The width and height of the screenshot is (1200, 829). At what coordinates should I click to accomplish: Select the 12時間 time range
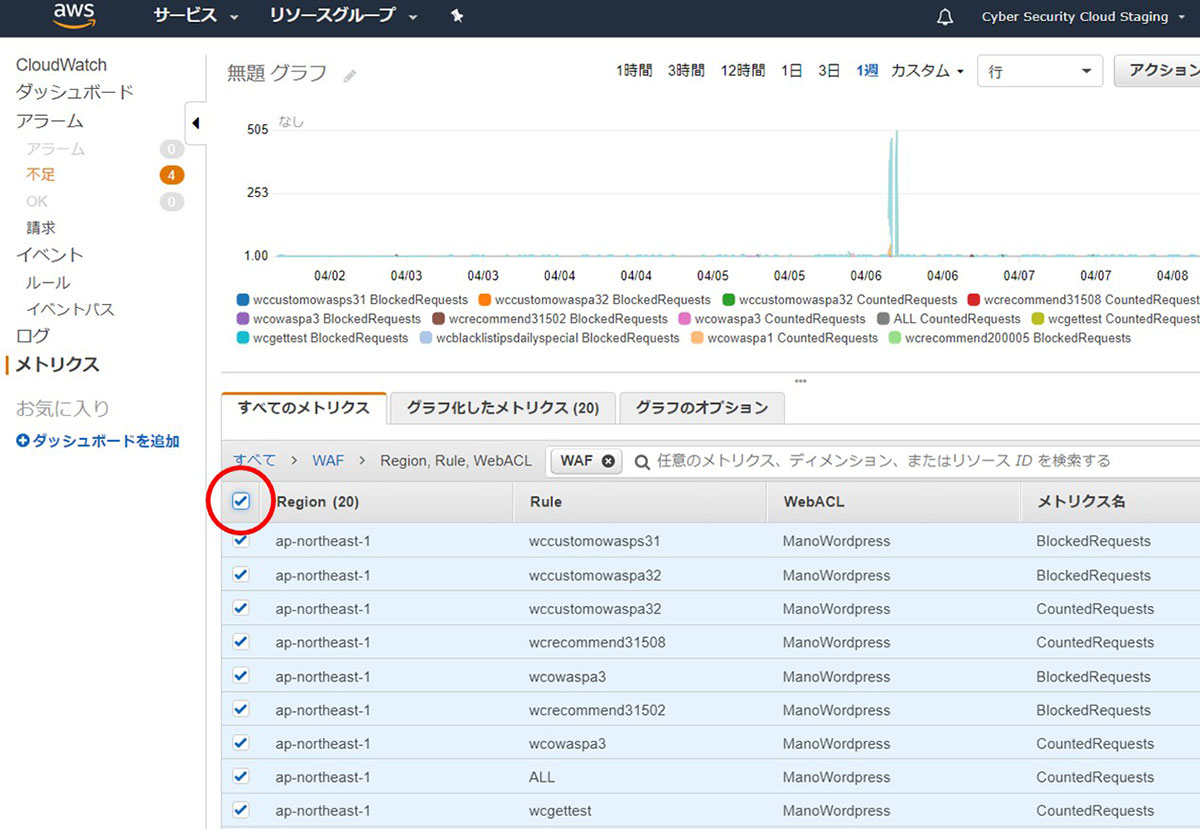pos(742,71)
